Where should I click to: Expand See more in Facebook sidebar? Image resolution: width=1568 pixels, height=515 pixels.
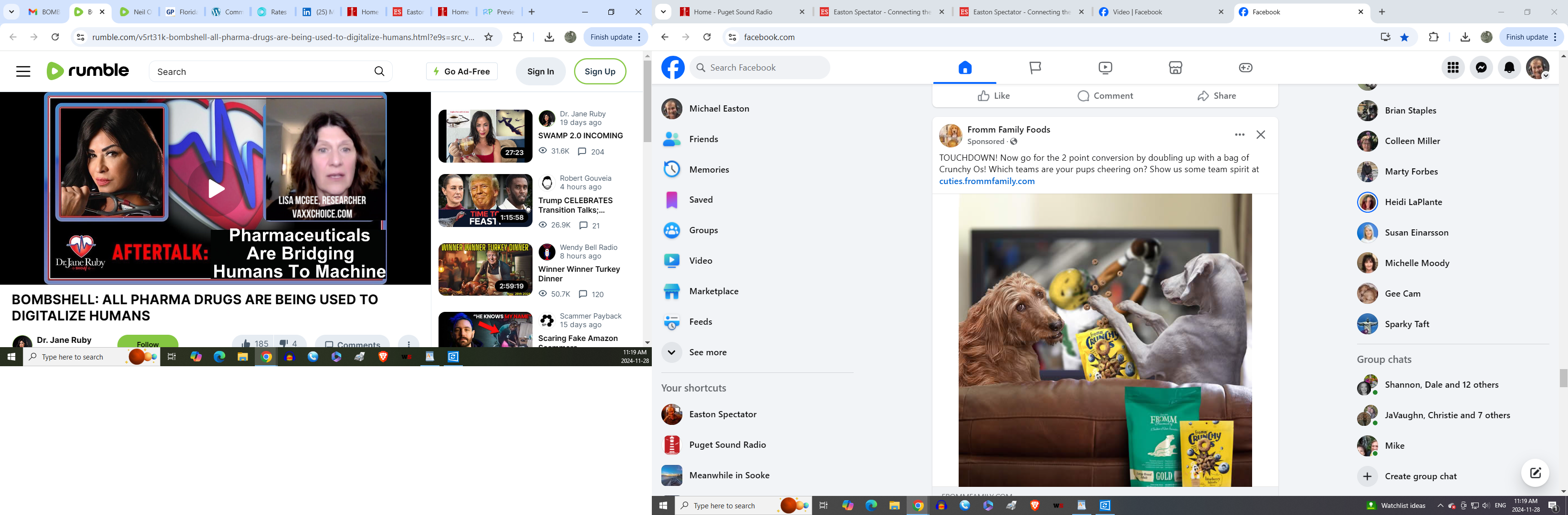pos(707,352)
